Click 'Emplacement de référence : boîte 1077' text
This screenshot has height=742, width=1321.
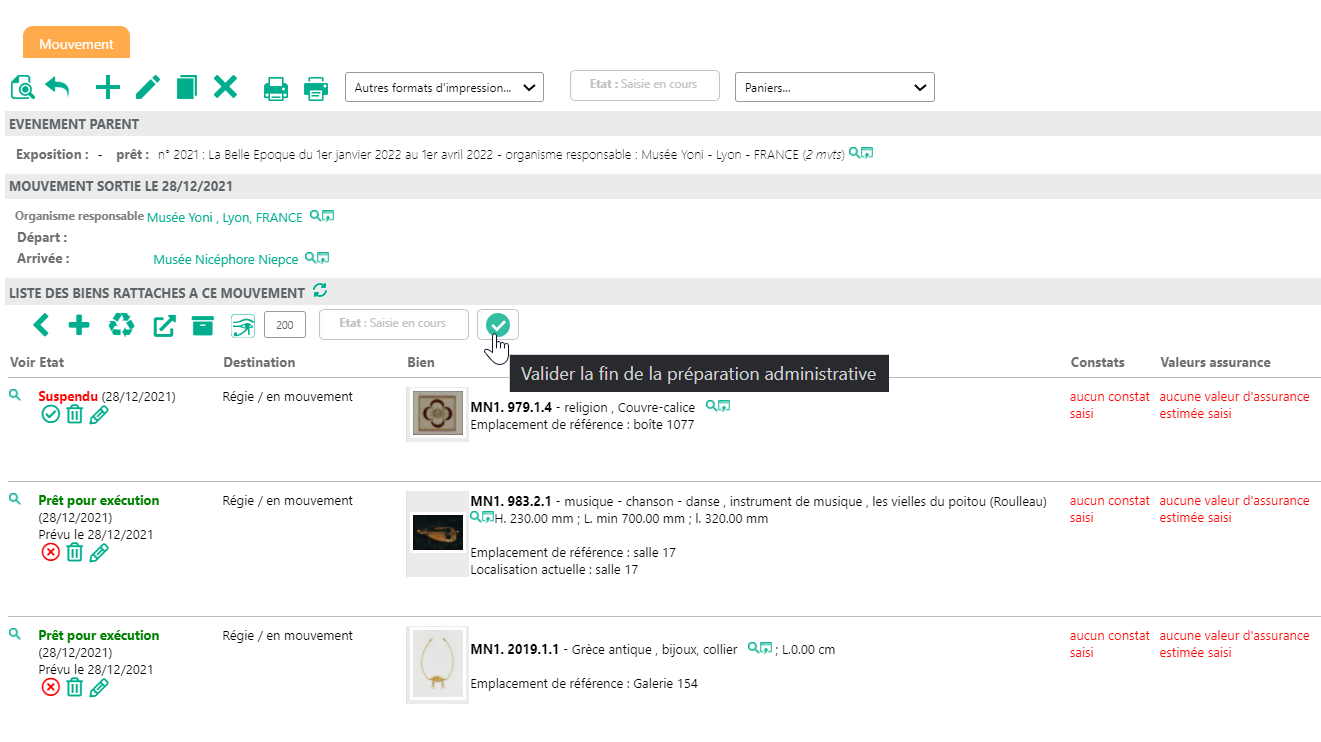pos(582,424)
